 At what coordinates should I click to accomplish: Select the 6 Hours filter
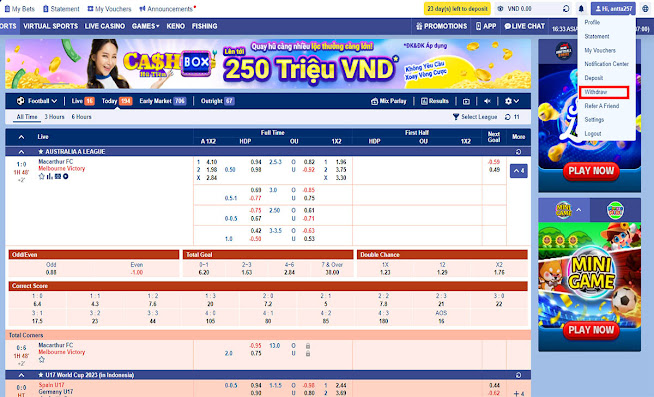tap(81, 117)
